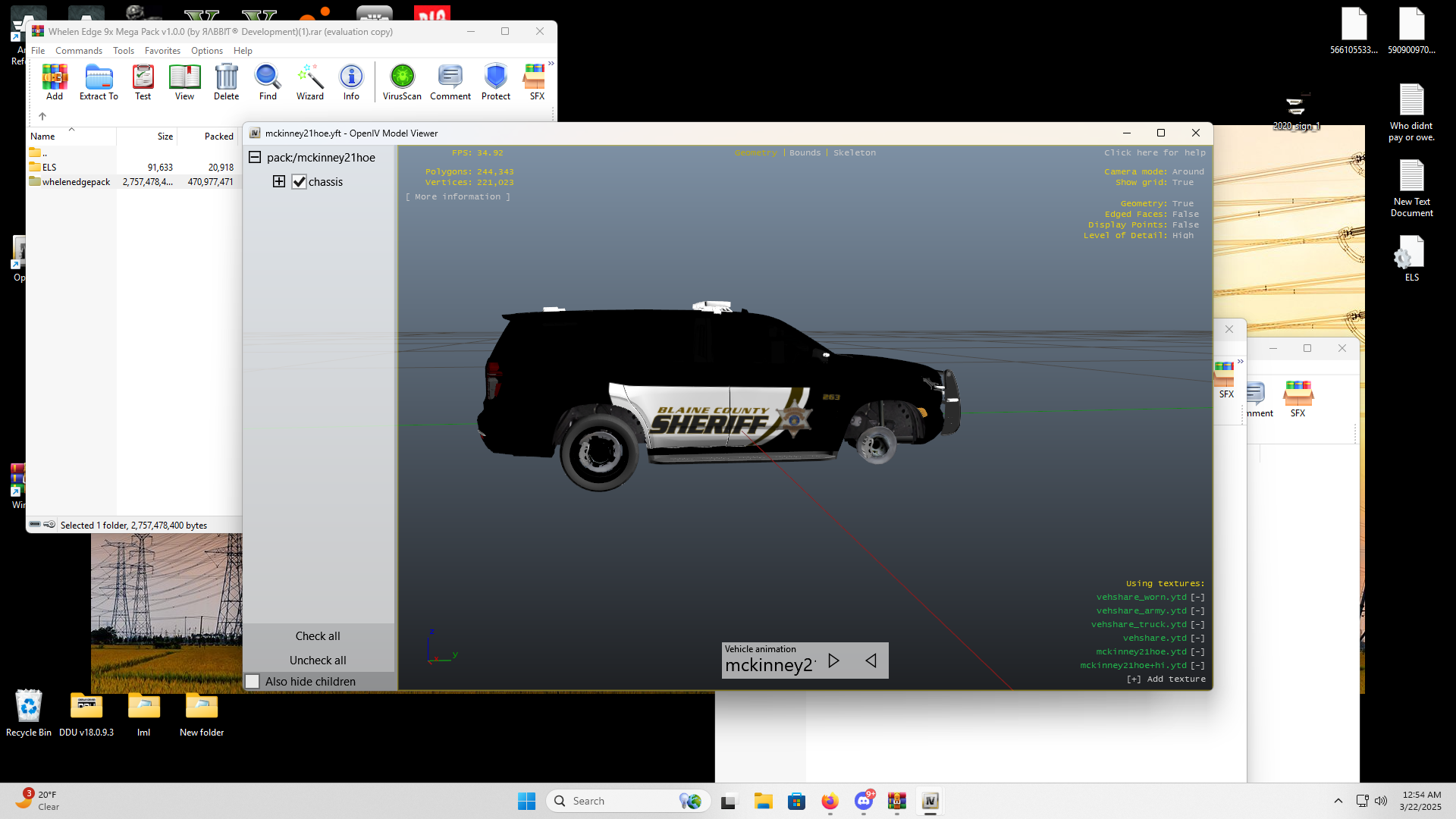Enable the Also hide children checkbox
The height and width of the screenshot is (819, 1456).
253,681
